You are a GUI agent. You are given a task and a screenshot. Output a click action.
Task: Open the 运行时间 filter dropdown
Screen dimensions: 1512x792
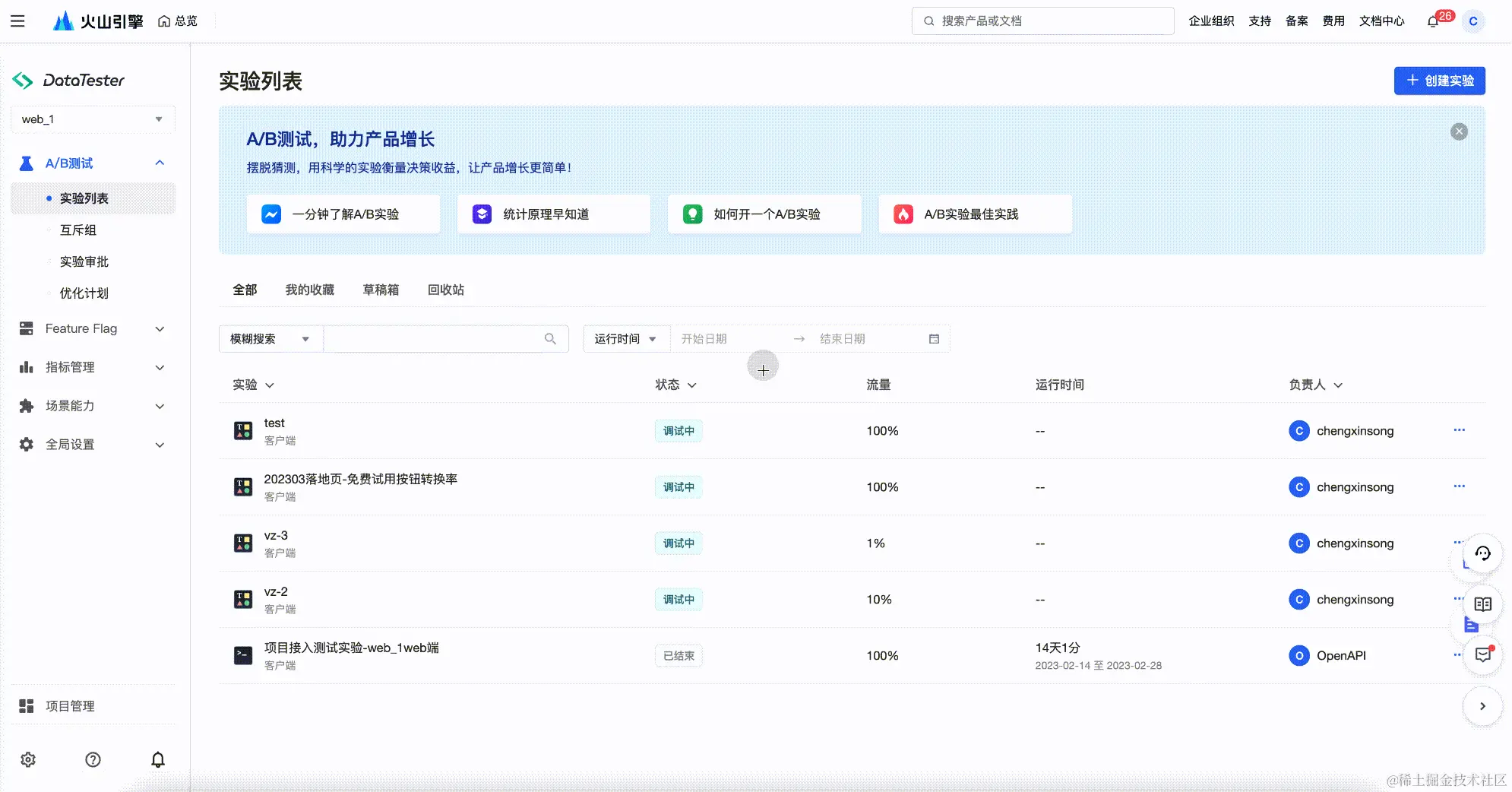pos(626,339)
